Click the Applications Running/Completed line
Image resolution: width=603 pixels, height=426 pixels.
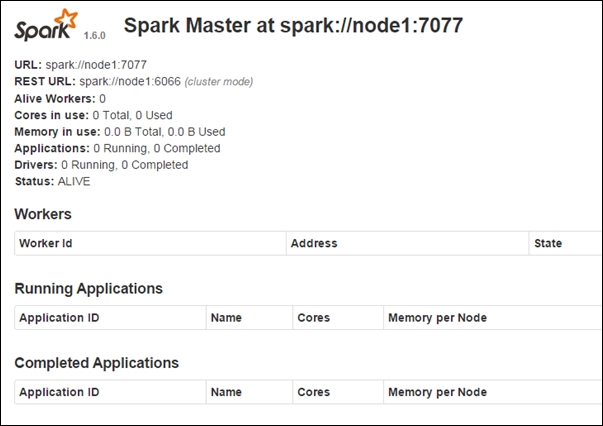117,148
